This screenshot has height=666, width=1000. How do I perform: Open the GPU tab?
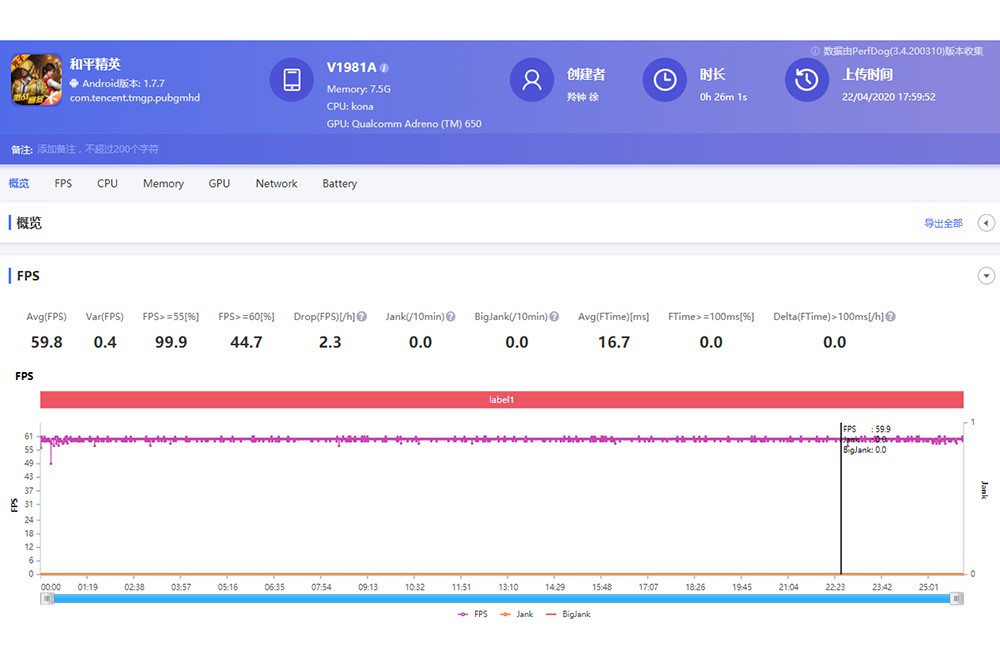click(219, 184)
